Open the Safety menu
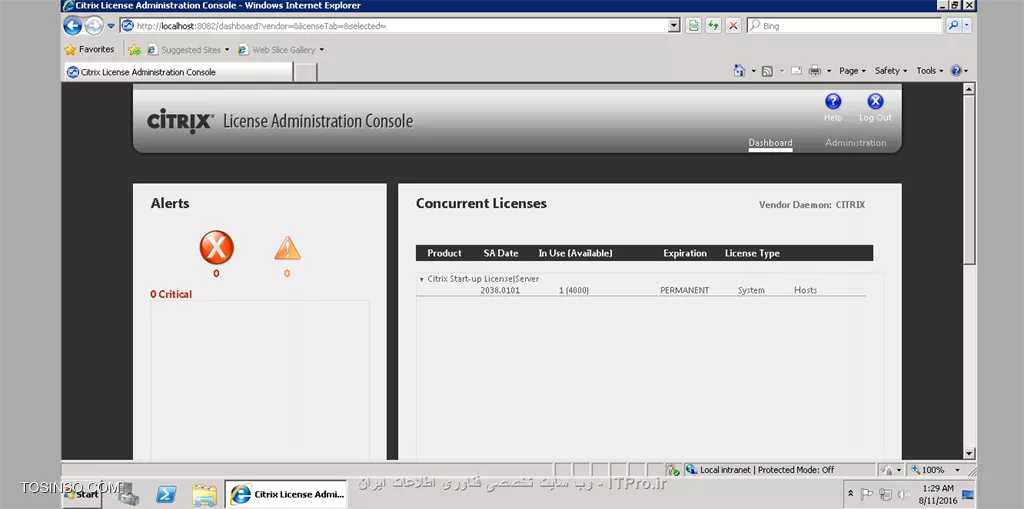The image size is (1024, 509). [891, 71]
